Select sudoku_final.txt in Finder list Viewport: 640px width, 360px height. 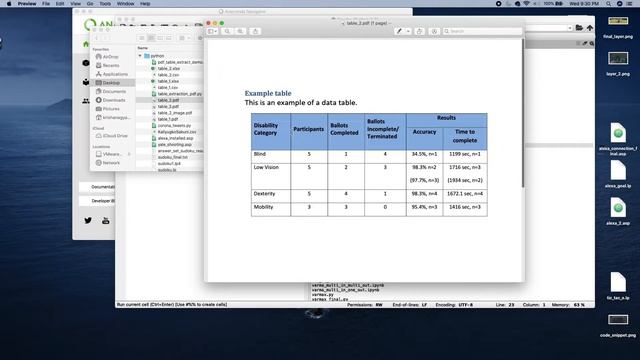click(173, 157)
